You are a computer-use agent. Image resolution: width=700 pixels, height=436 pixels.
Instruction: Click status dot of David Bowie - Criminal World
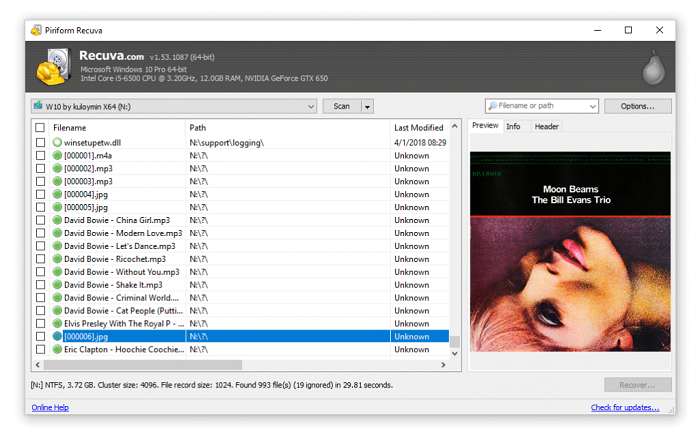pyautogui.click(x=57, y=298)
